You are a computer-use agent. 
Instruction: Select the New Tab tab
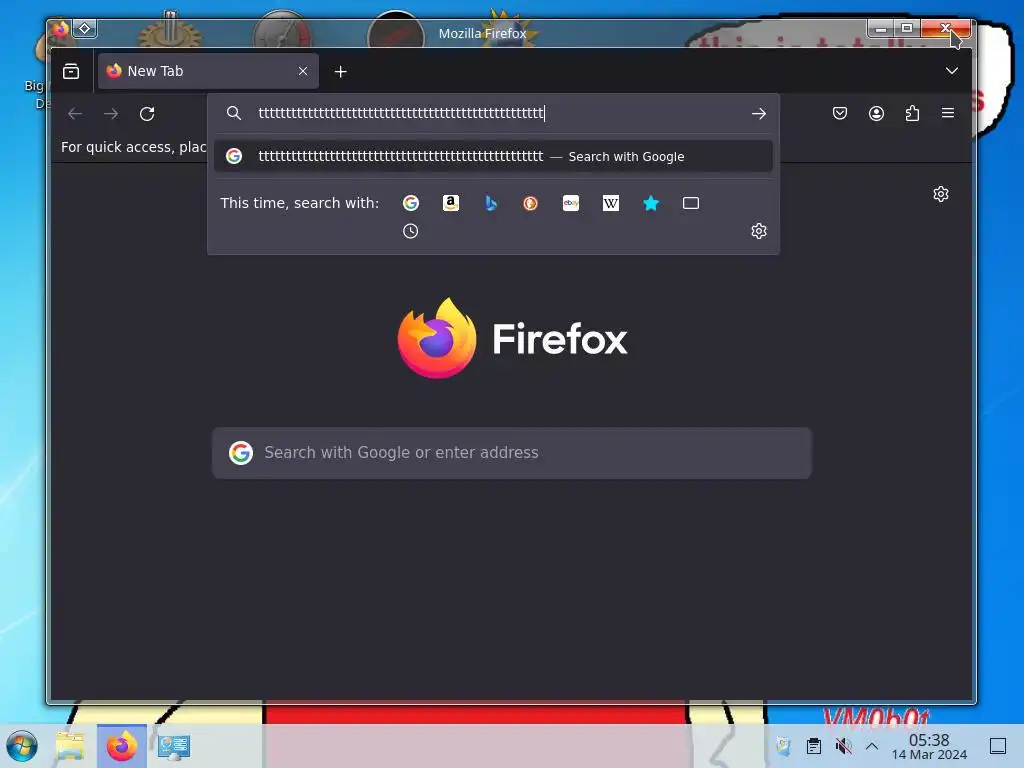tap(208, 71)
